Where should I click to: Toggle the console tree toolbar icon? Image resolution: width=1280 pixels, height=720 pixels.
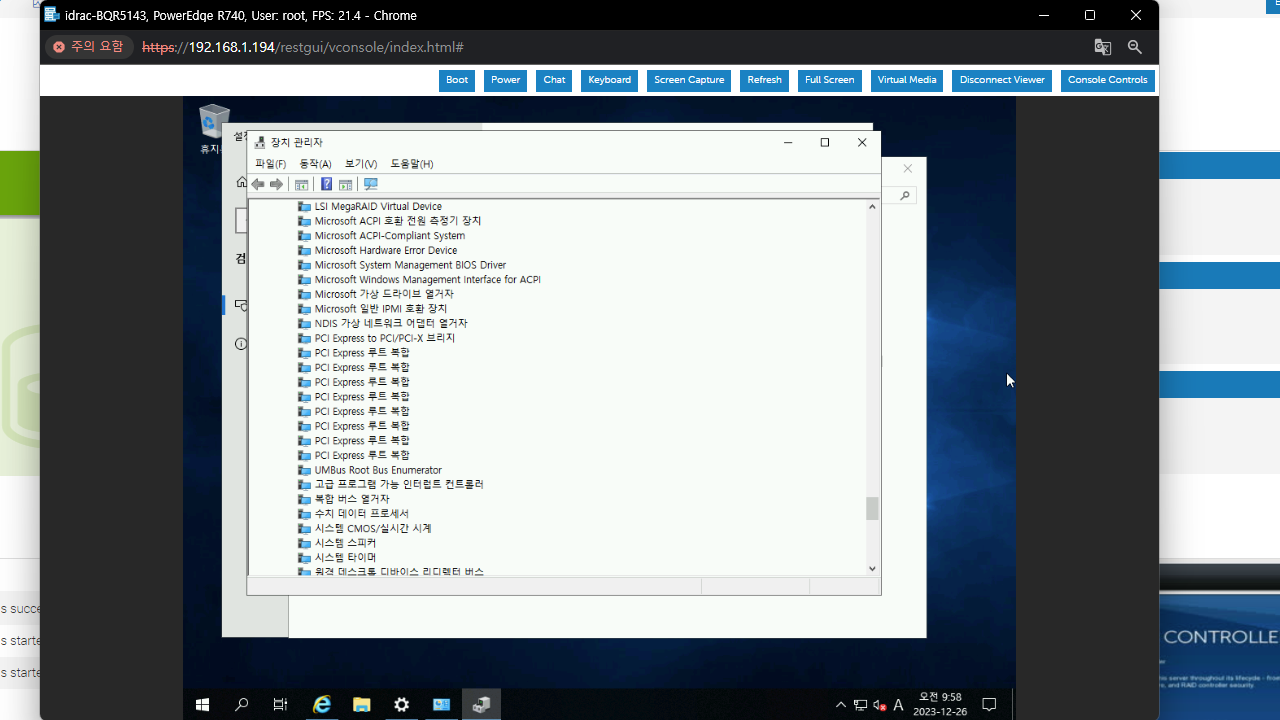[301, 184]
